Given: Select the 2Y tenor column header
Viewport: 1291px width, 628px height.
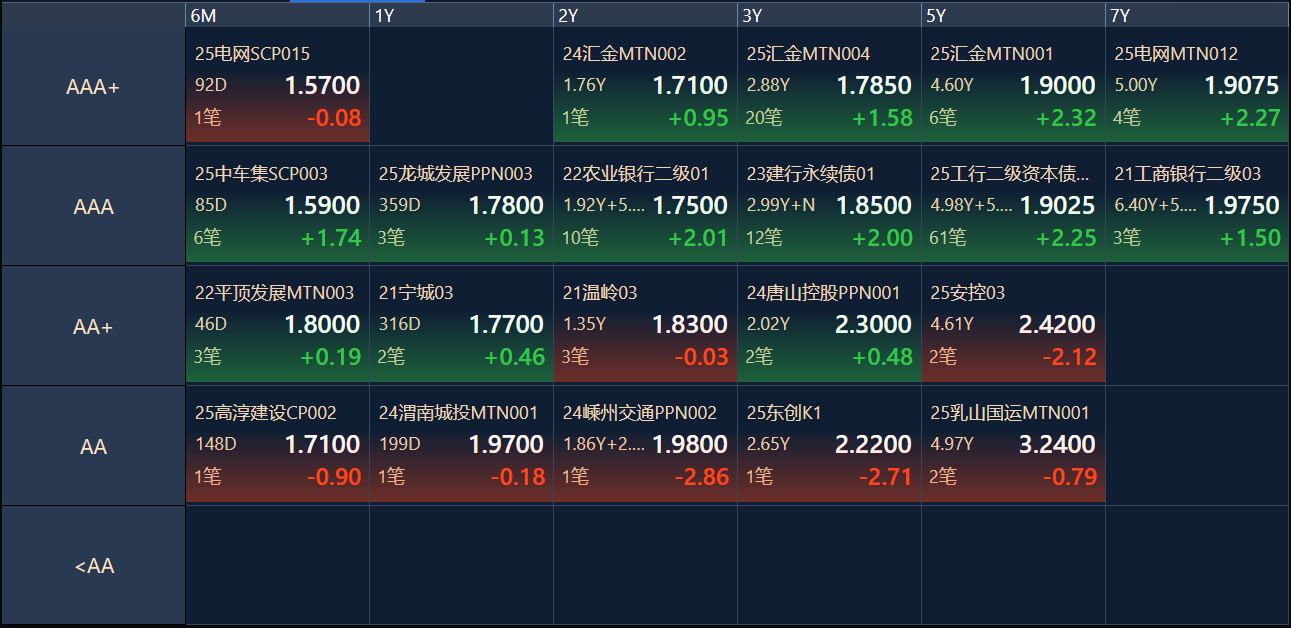Looking at the screenshot, I should point(645,15).
